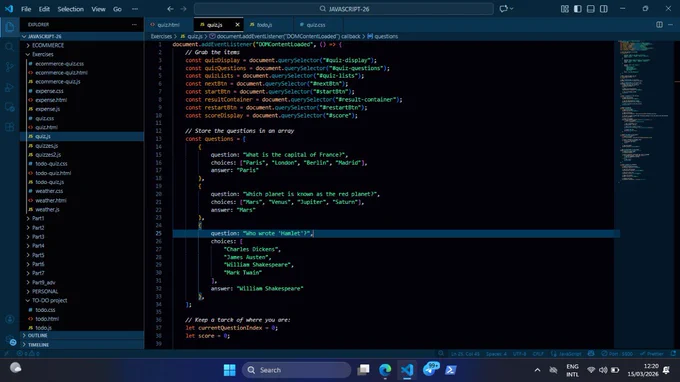Screen dimensions: 680x382
Task: Collapse the TO-DO project folder
Action: point(82,300)
